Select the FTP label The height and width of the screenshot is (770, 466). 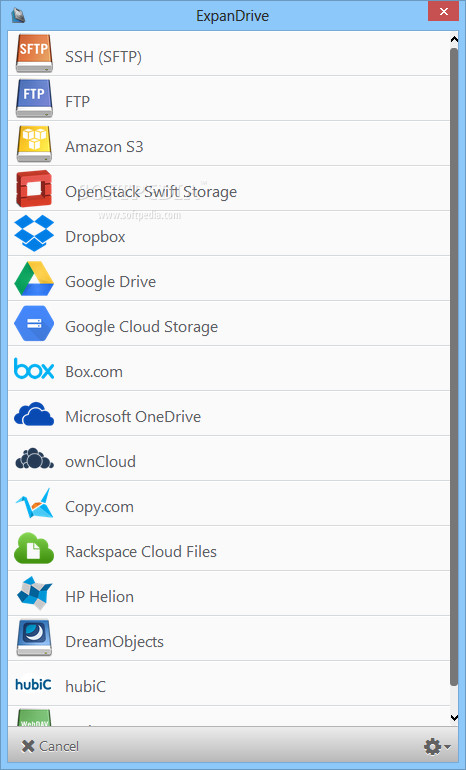pos(78,102)
